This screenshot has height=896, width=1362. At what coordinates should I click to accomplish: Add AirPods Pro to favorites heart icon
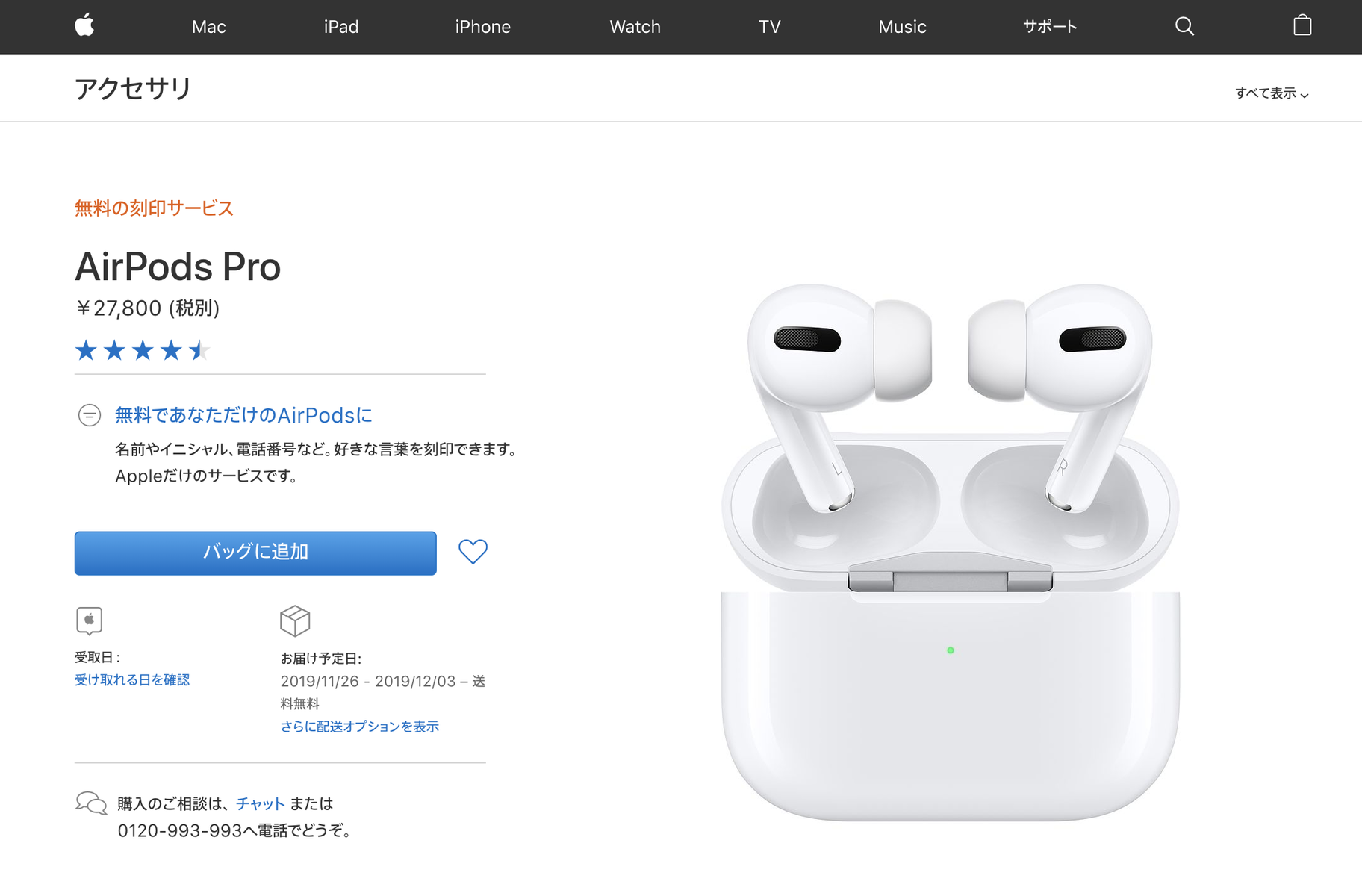pos(473,552)
